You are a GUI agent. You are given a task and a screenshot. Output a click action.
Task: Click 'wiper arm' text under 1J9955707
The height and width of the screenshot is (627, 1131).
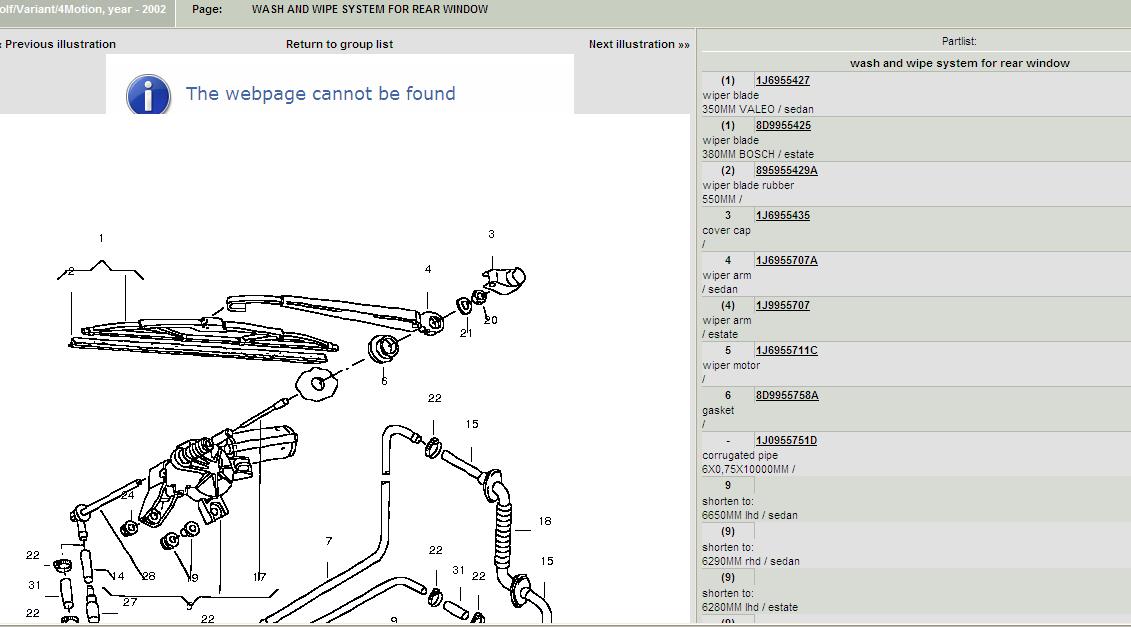point(726,320)
